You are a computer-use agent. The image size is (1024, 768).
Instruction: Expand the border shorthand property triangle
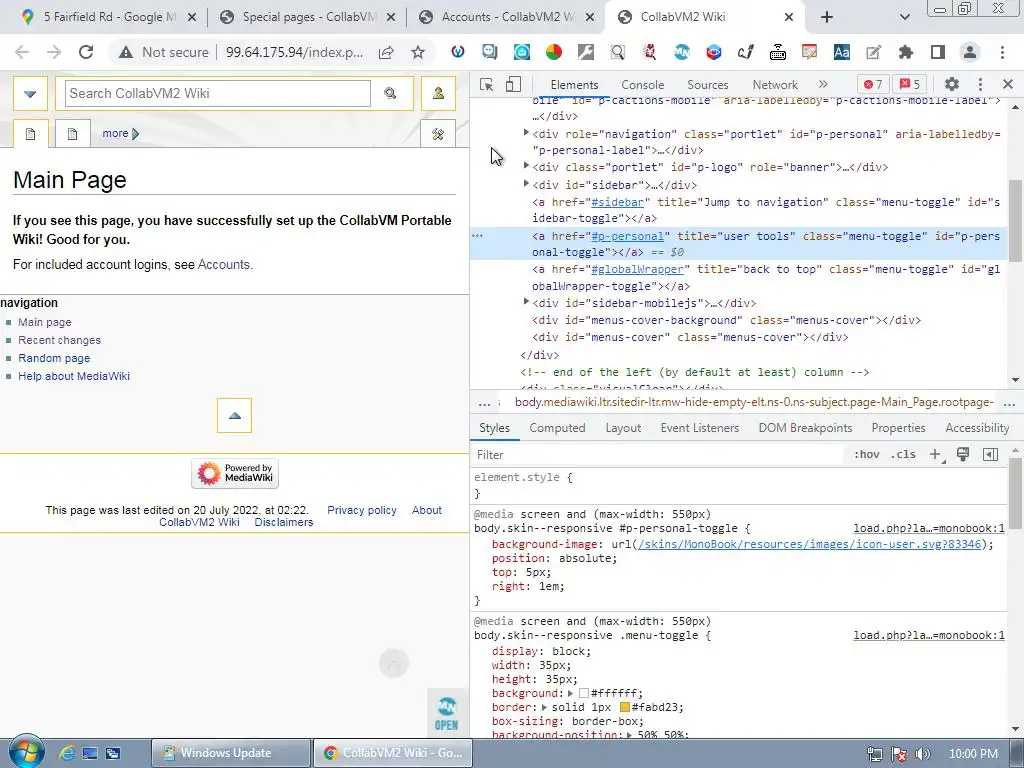pyautogui.click(x=544, y=707)
